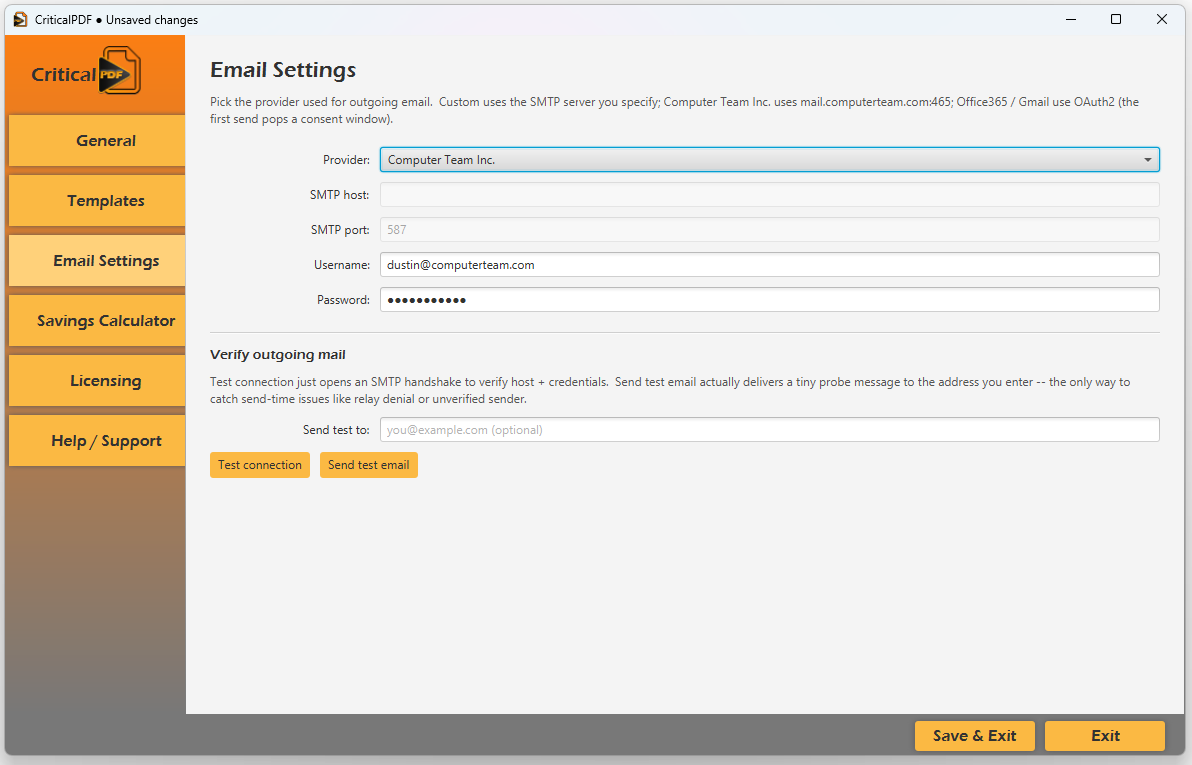Image resolution: width=1192 pixels, height=765 pixels.
Task: Click the Send test to email field
Action: (769, 430)
